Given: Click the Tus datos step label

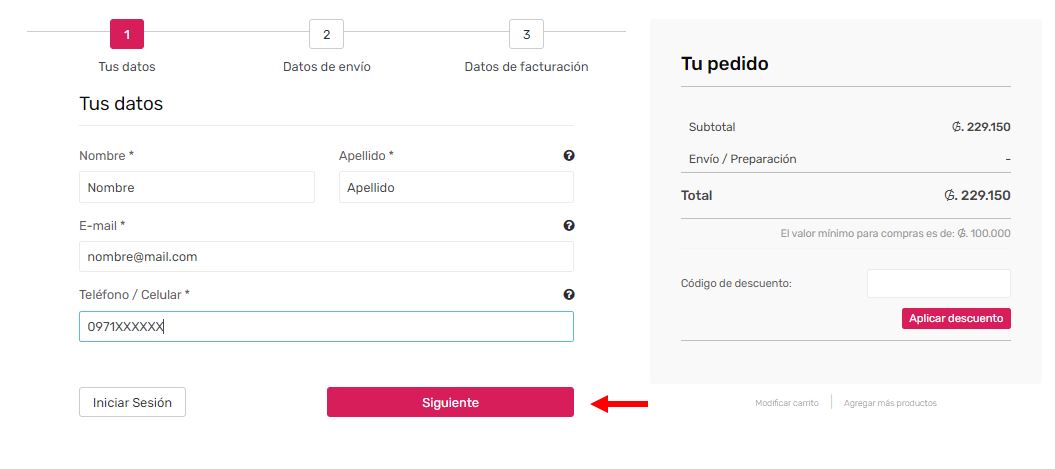Looking at the screenshot, I should click(127, 67).
